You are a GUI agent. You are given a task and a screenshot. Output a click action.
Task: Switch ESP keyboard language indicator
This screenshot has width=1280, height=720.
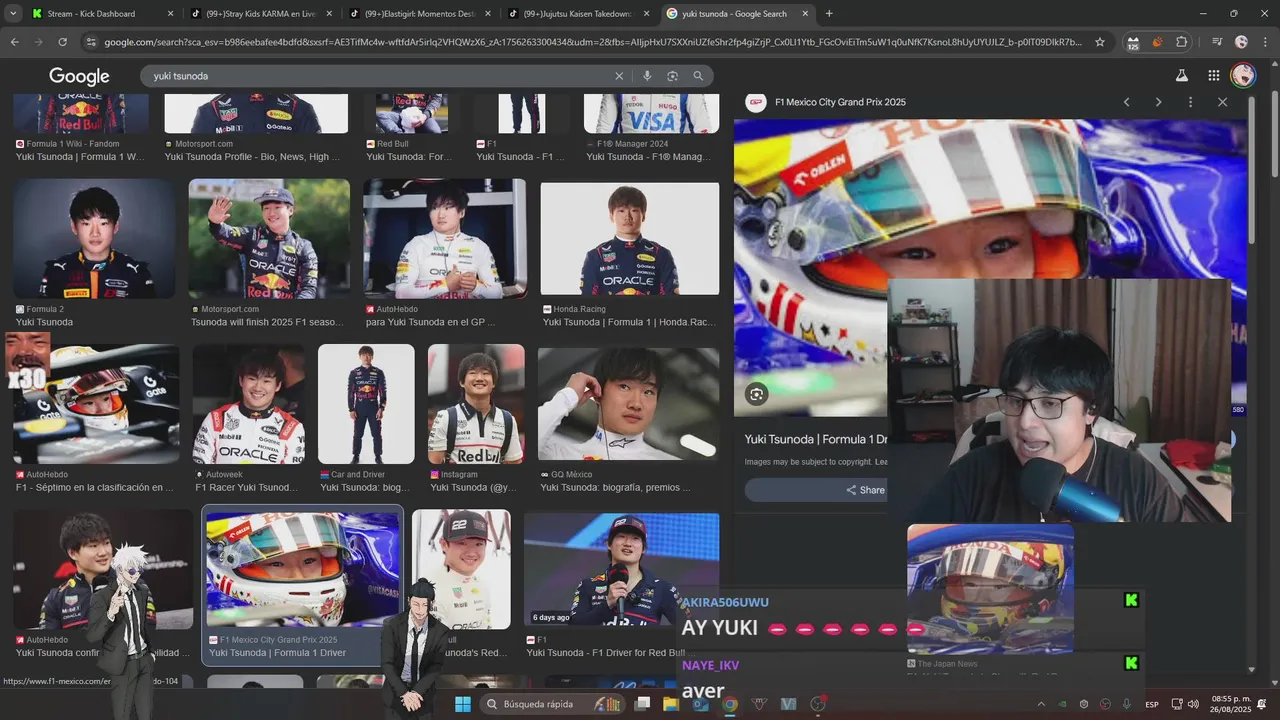(x=1152, y=704)
